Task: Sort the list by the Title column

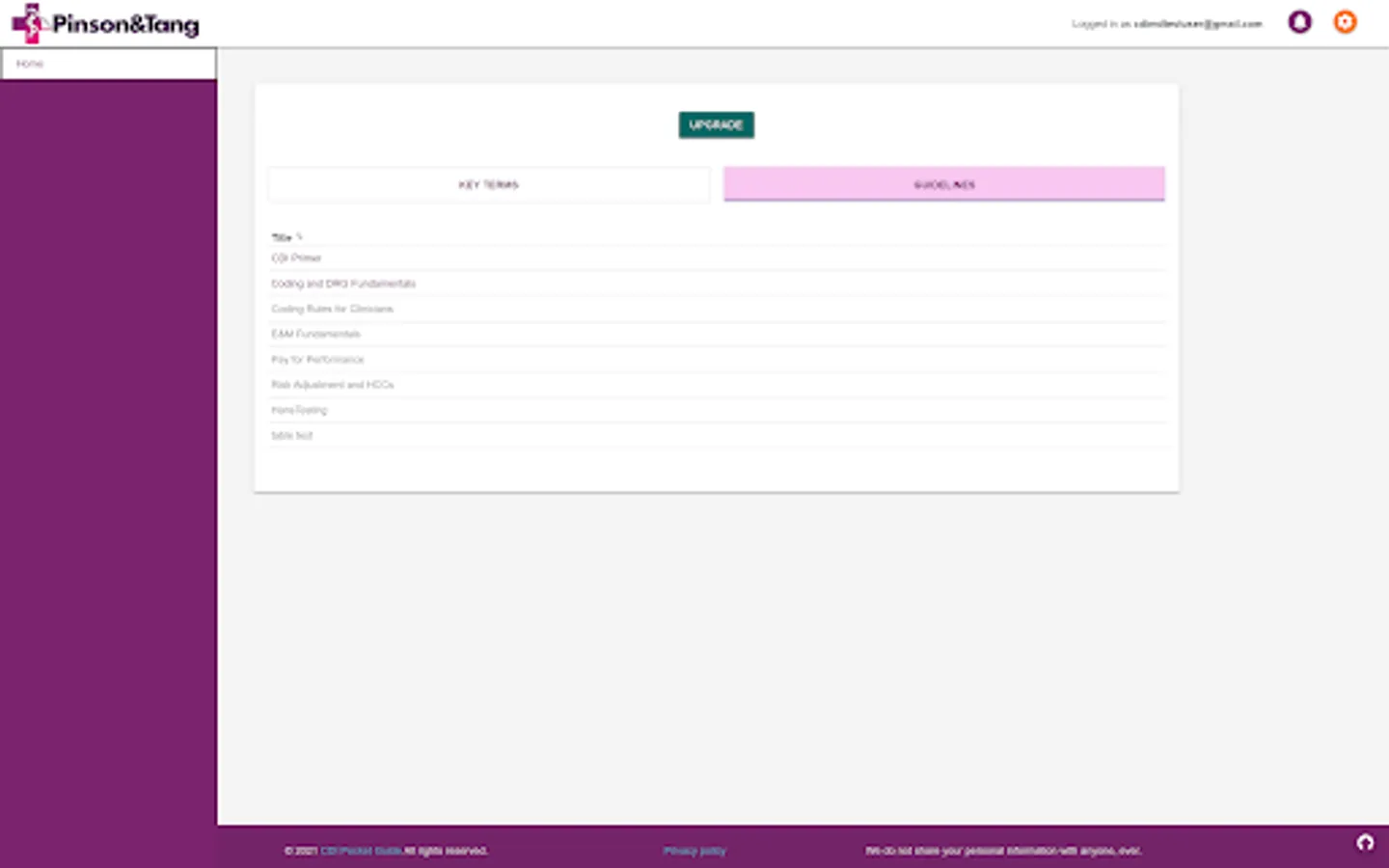Action: click(x=286, y=237)
